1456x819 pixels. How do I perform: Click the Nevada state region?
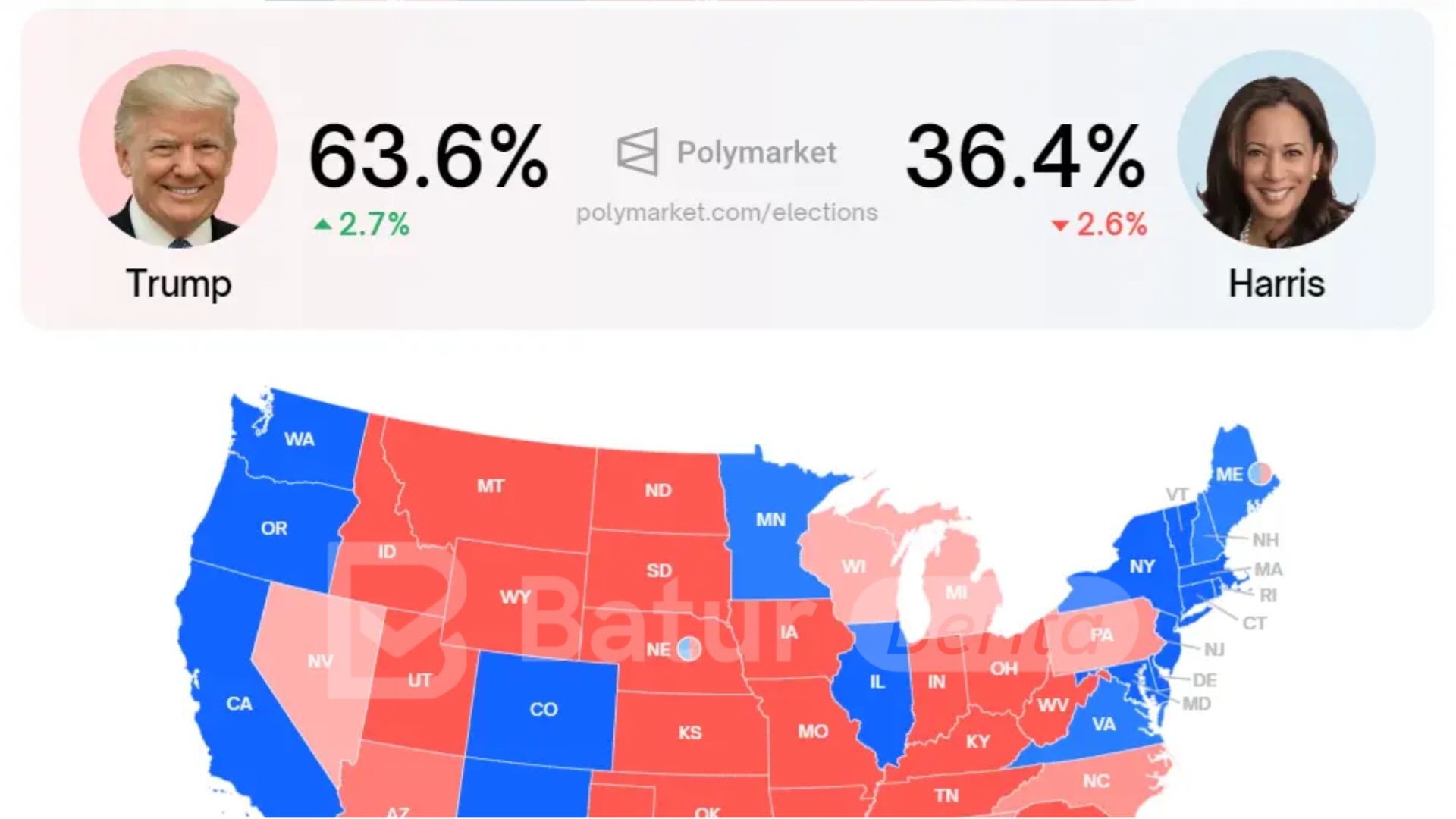(322, 661)
